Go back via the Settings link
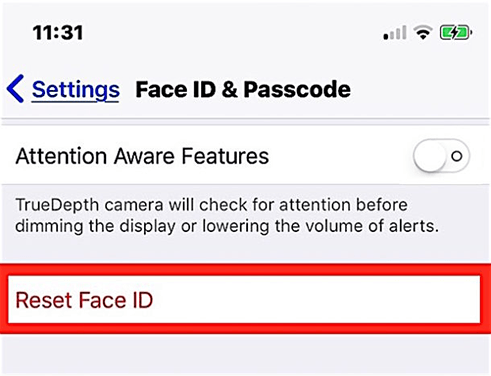The image size is (491, 376). coord(76,90)
